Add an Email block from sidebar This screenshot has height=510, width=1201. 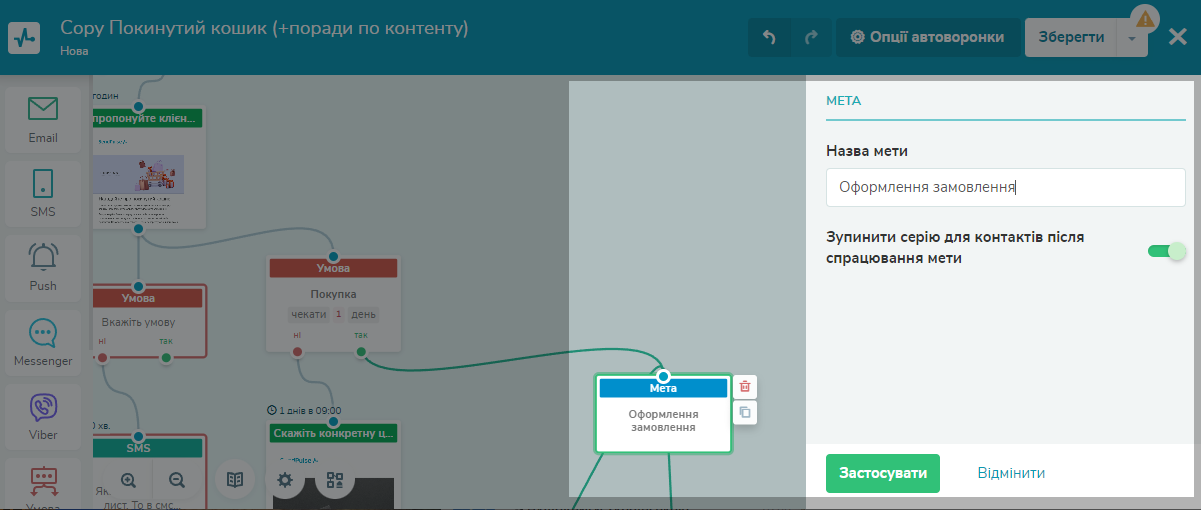[x=43, y=119]
